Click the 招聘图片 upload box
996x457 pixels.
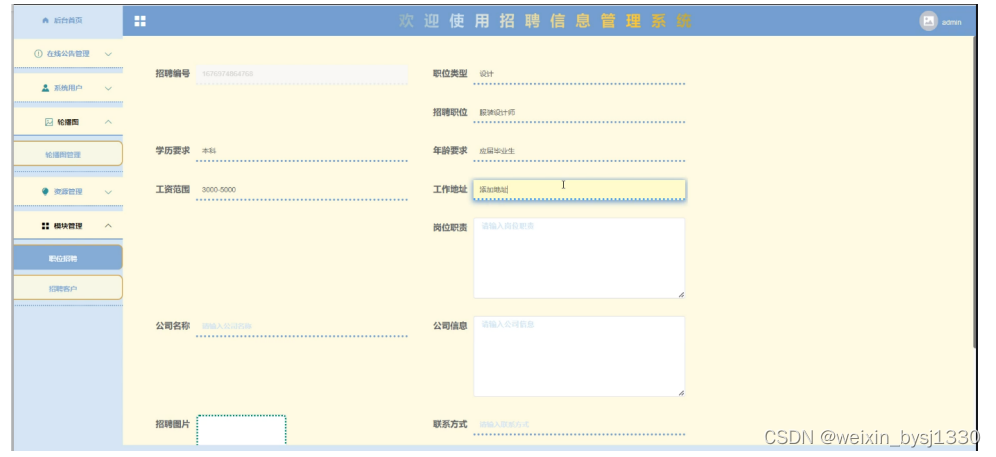pyautogui.click(x=241, y=430)
